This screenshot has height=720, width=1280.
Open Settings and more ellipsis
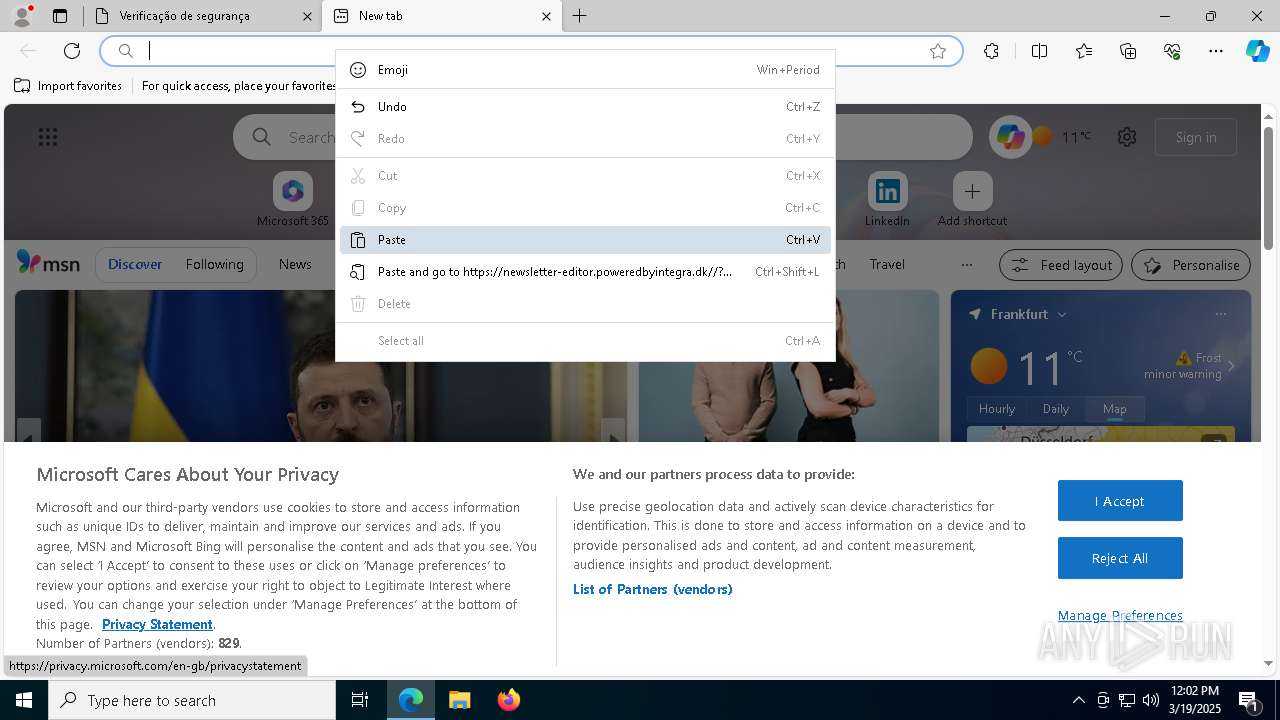point(1216,51)
